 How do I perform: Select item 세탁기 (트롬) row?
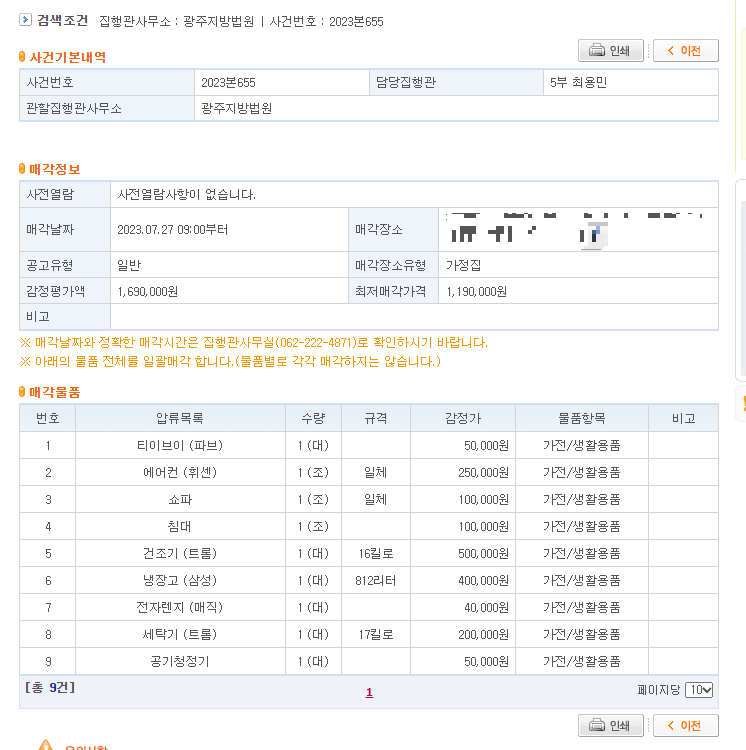(x=369, y=634)
